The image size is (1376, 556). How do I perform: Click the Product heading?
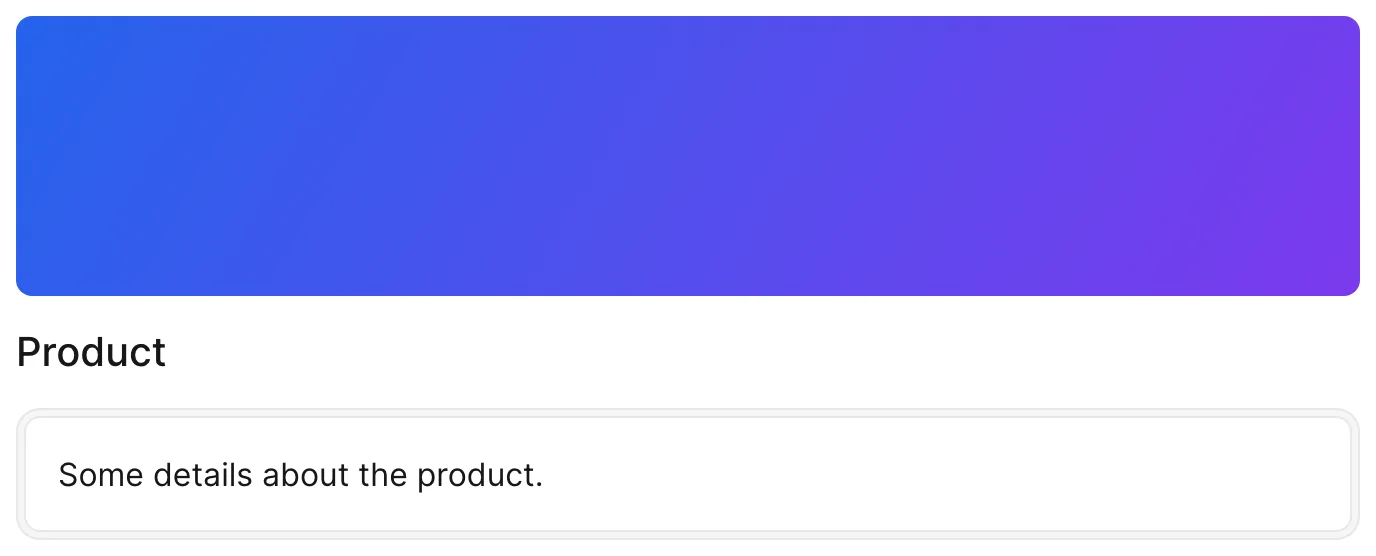click(x=92, y=353)
